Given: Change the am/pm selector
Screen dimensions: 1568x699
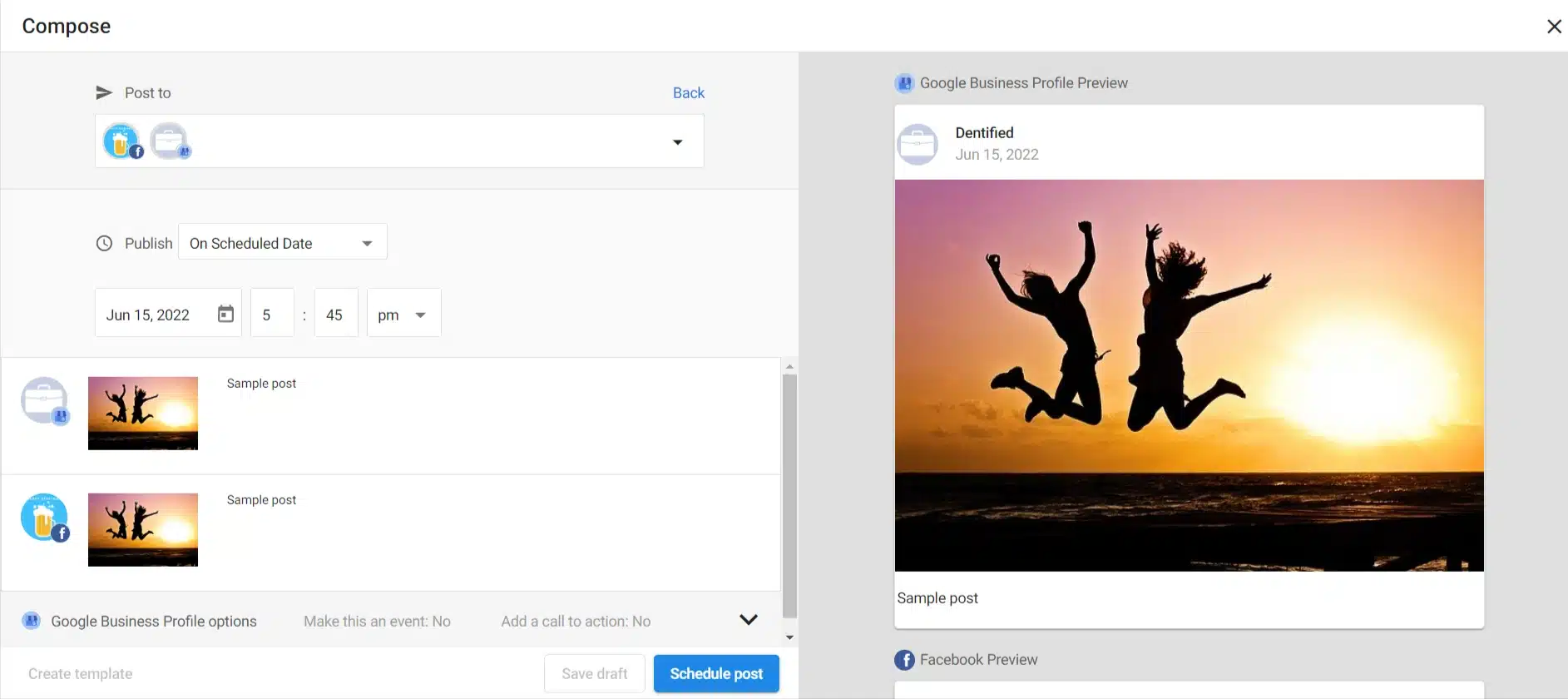Looking at the screenshot, I should click(x=403, y=315).
